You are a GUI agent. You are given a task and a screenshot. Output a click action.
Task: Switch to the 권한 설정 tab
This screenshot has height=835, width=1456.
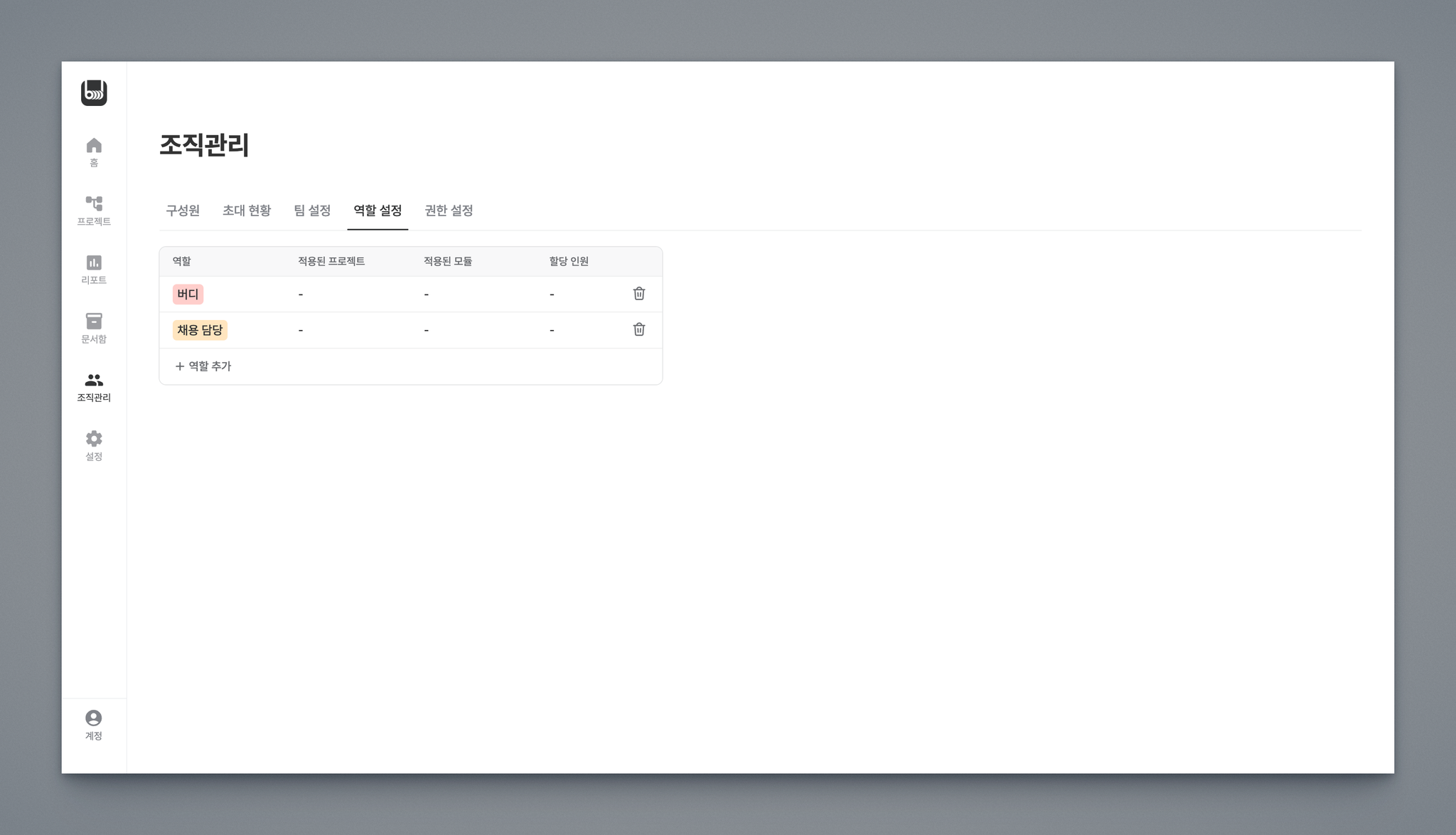coord(449,211)
